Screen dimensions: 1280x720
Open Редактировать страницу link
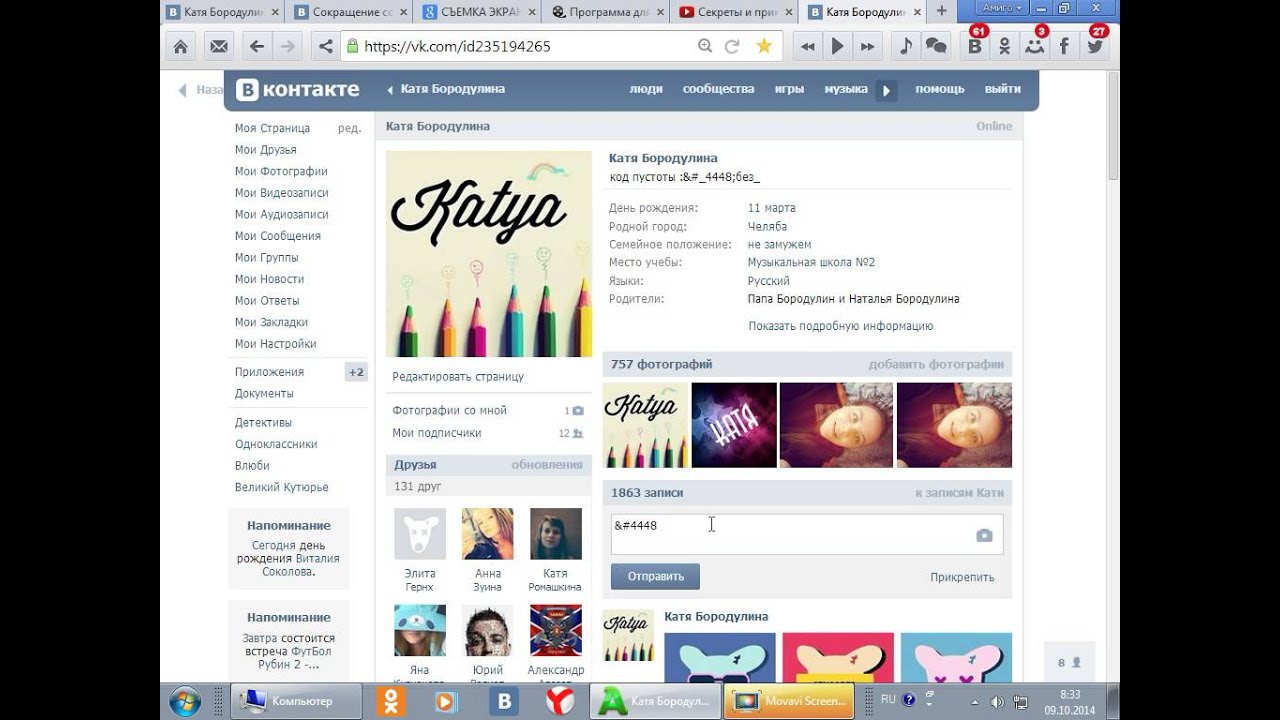click(458, 377)
